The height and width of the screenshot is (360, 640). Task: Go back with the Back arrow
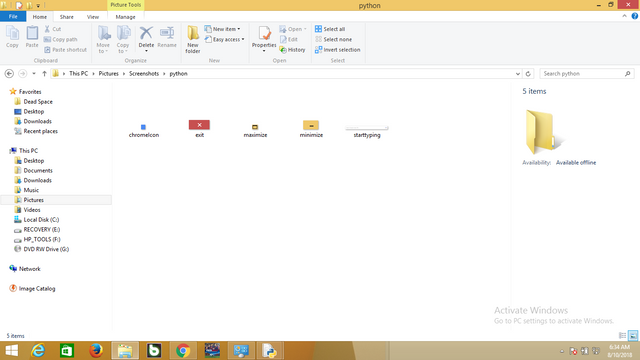(x=9, y=73)
